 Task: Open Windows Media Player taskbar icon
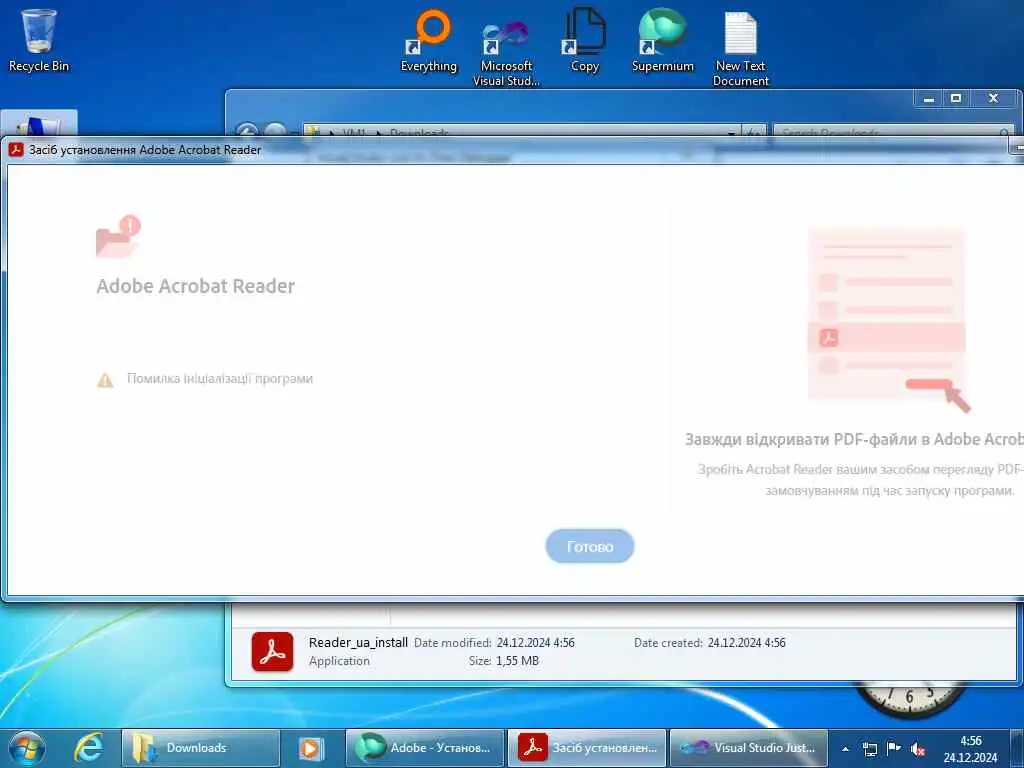[311, 748]
